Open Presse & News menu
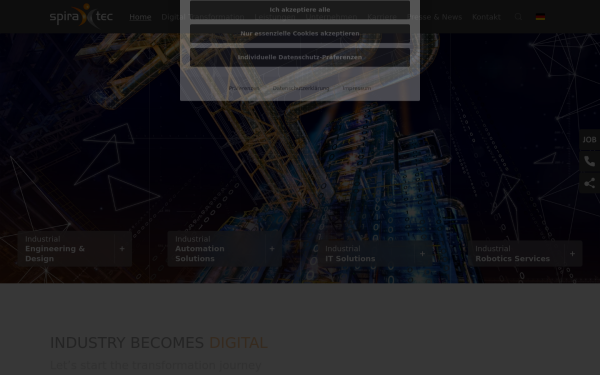Viewport: 600px width, 375px height. tap(434, 17)
